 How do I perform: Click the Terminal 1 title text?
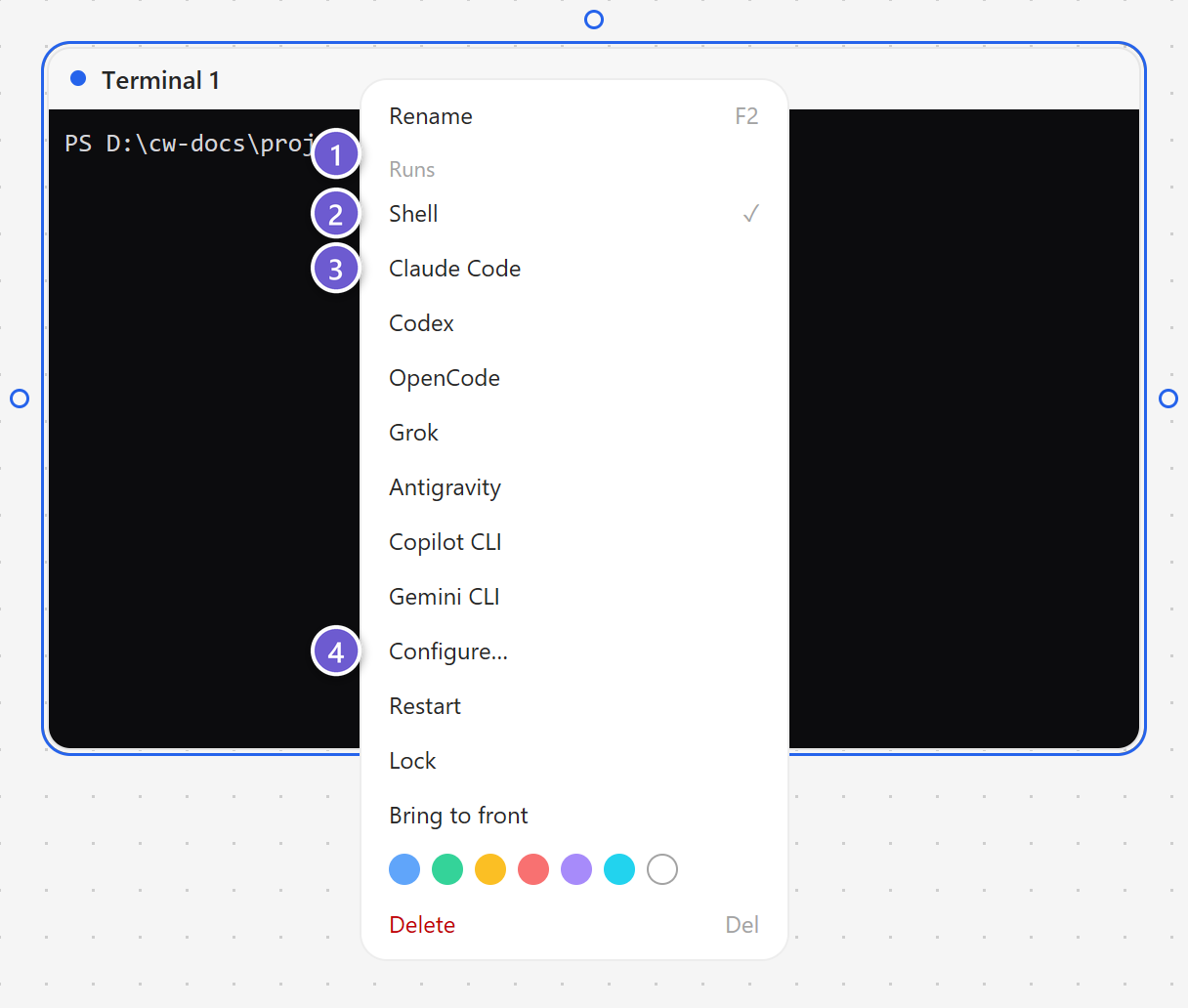point(160,80)
